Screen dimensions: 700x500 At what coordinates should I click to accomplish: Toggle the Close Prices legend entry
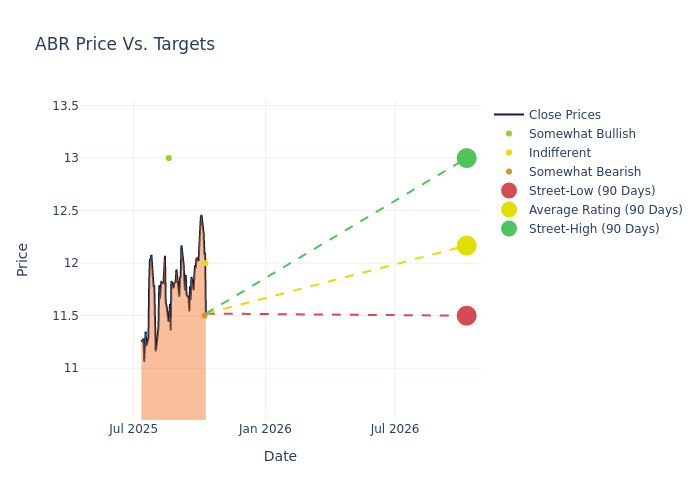pos(564,115)
